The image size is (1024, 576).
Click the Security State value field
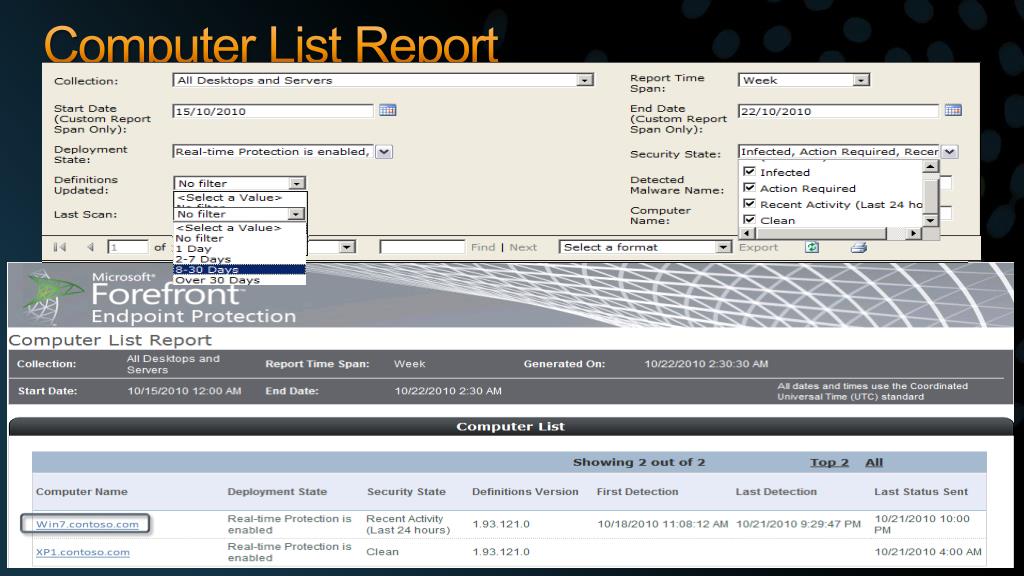(x=839, y=152)
